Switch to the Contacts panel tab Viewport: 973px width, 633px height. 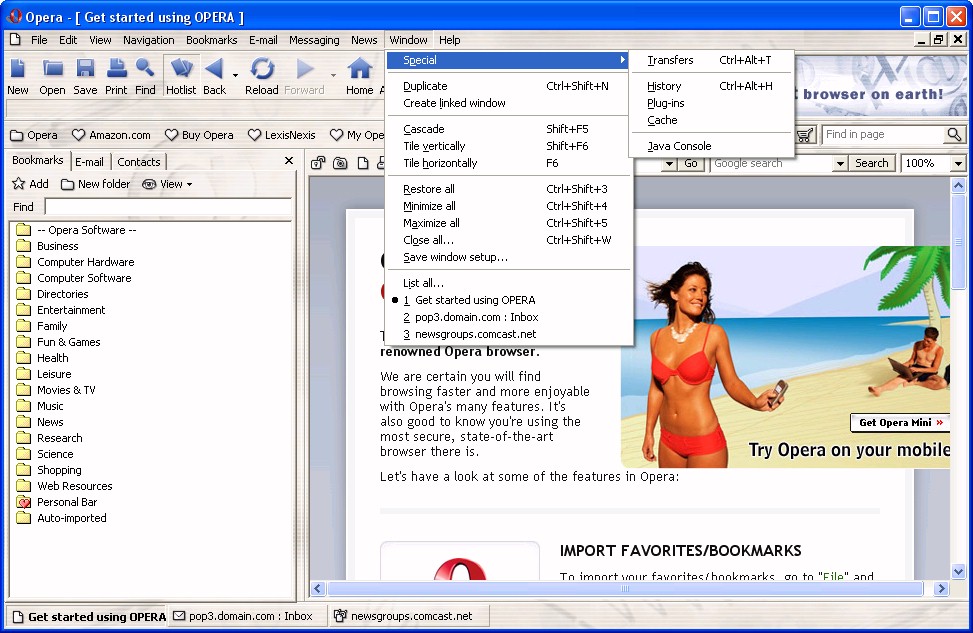coord(138,162)
